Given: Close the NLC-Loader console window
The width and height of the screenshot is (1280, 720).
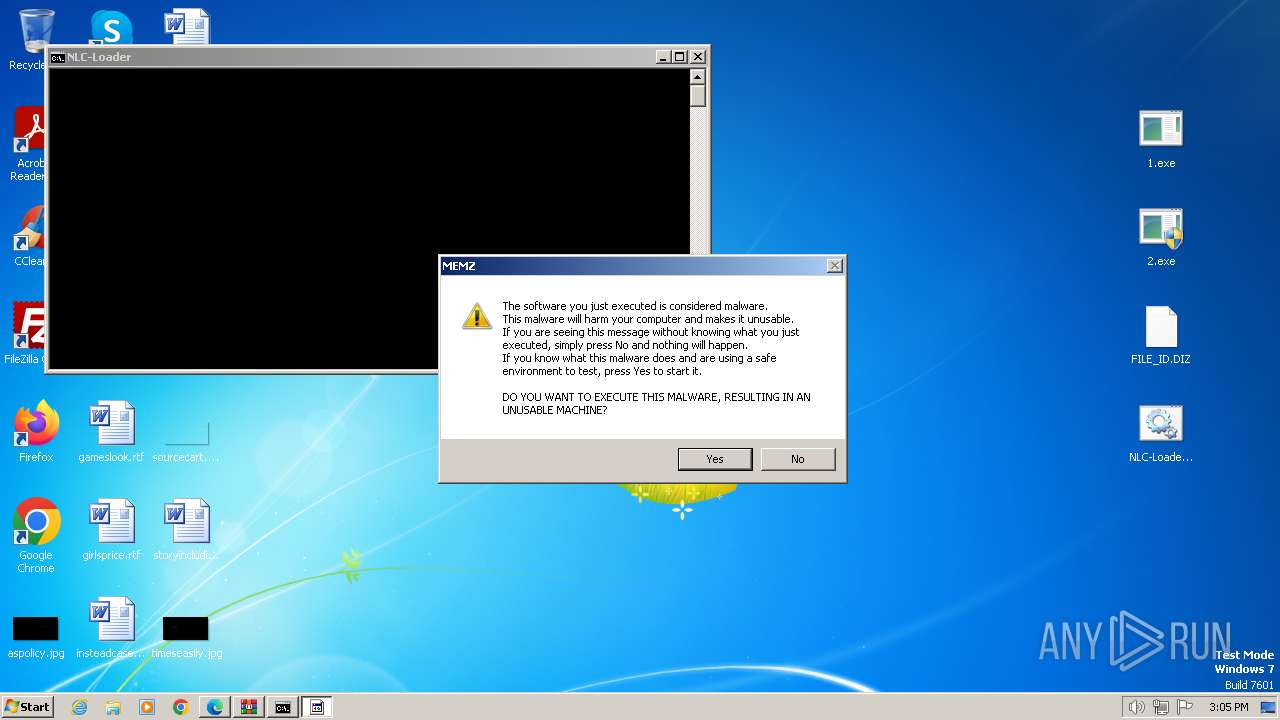Looking at the screenshot, I should [x=698, y=57].
